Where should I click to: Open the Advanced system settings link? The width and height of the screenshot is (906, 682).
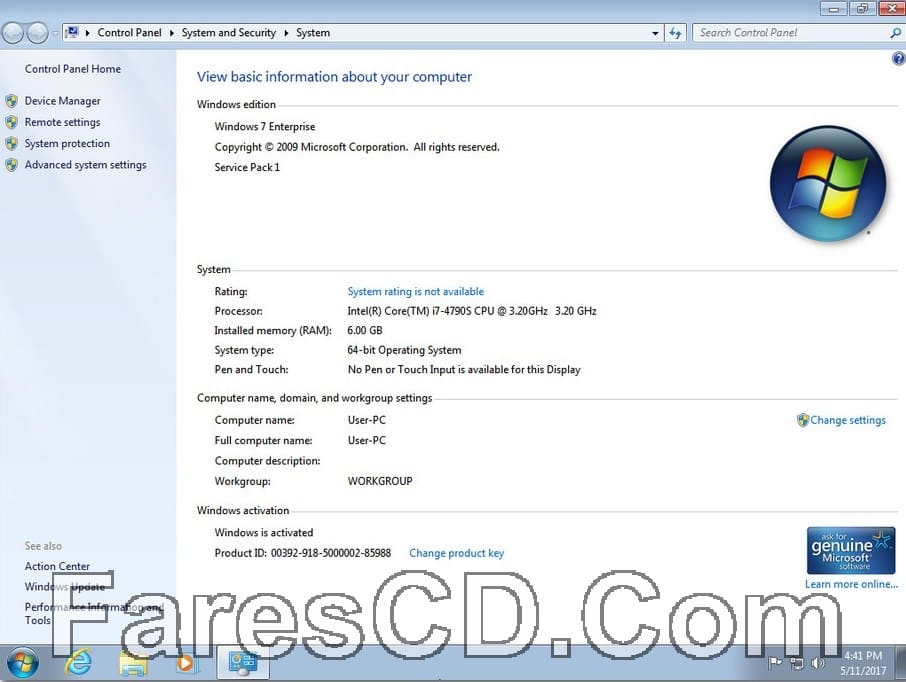pyautogui.click(x=86, y=165)
